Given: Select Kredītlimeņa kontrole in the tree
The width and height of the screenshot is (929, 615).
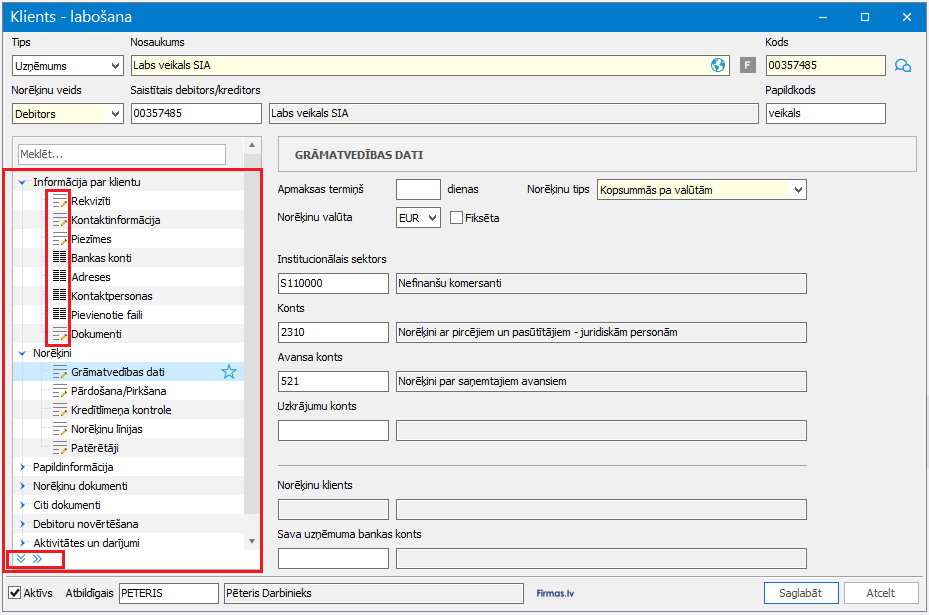Looking at the screenshot, I should tap(120, 410).
